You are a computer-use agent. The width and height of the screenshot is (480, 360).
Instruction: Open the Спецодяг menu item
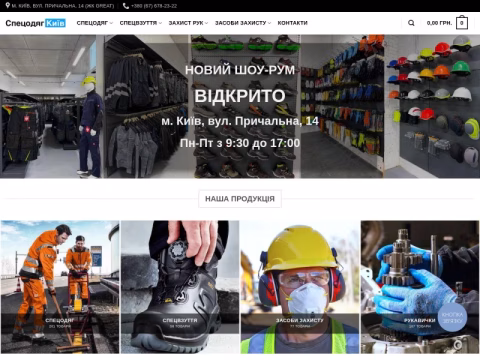(x=92, y=23)
